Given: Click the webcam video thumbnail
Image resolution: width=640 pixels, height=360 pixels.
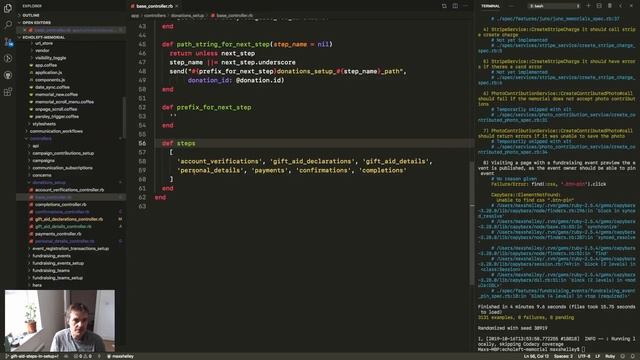Looking at the screenshot, I should click(x=60, y=321).
